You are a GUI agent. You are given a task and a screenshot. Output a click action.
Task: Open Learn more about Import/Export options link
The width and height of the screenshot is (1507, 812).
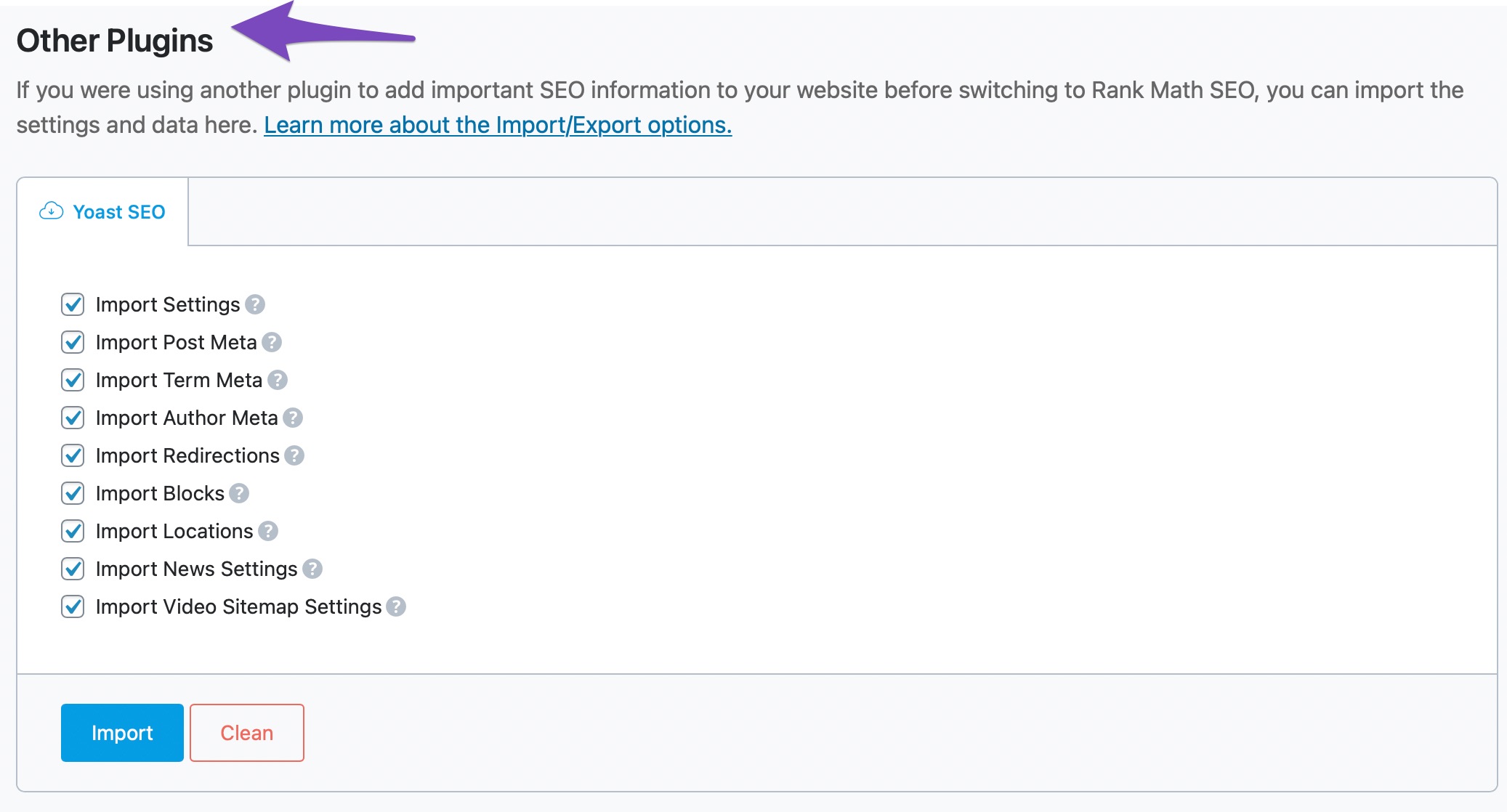pyautogui.click(x=498, y=125)
